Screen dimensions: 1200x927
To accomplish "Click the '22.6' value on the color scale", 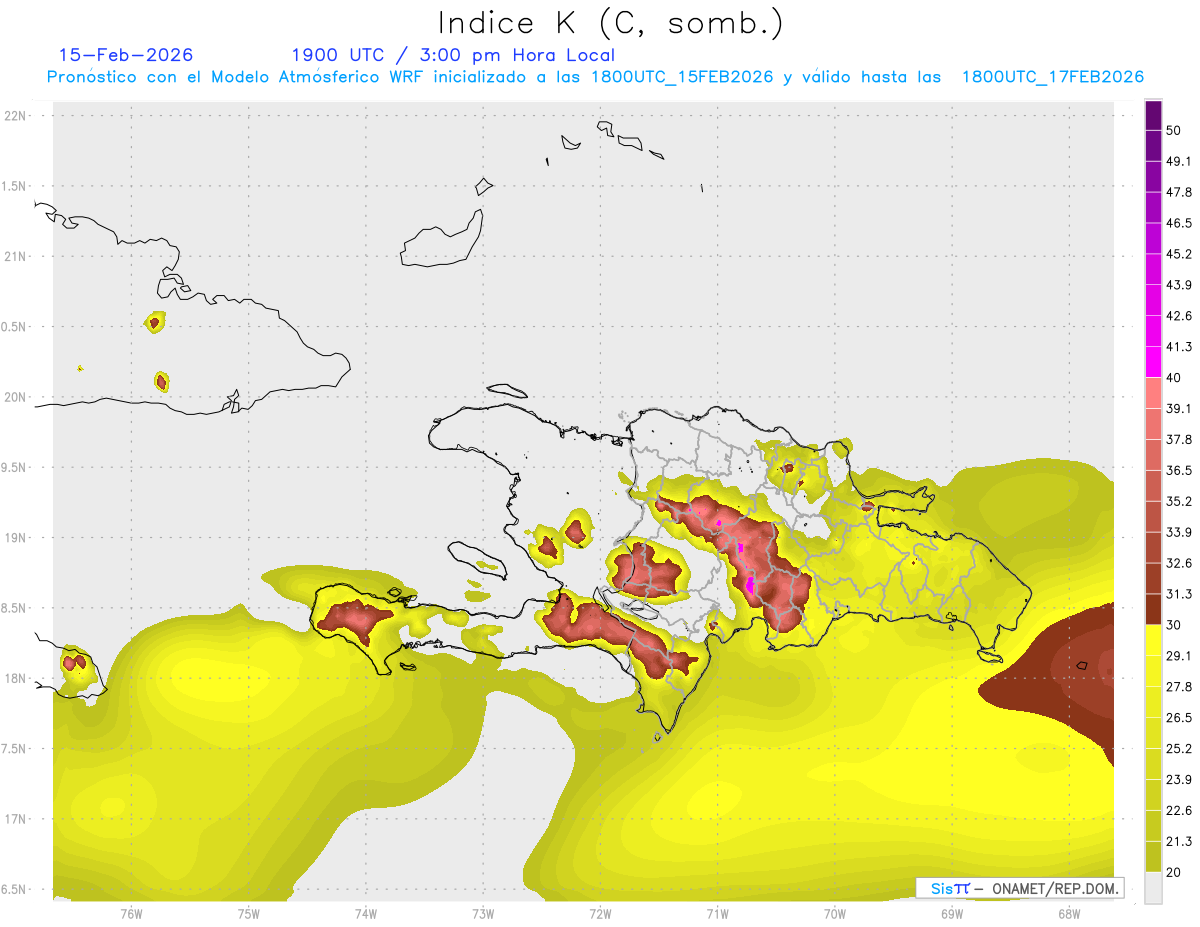I will click(1178, 811).
